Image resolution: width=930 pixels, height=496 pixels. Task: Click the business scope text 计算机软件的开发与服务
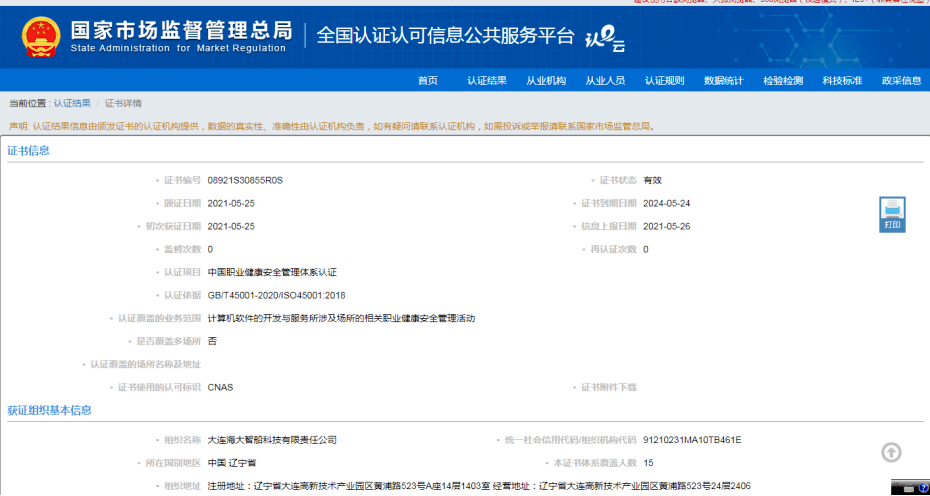coord(342,319)
